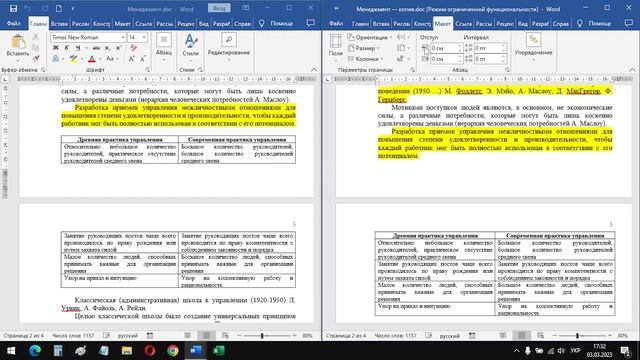
Task: Launch Opera from the taskbar
Action: click(150, 351)
